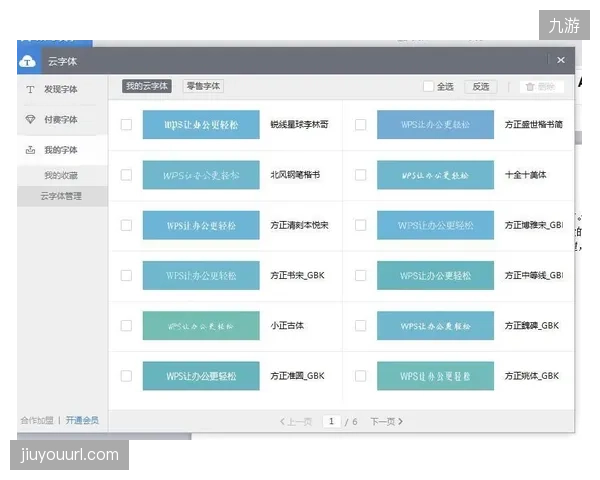Click the trash delete button
The height and width of the screenshot is (480, 600).
(x=541, y=87)
